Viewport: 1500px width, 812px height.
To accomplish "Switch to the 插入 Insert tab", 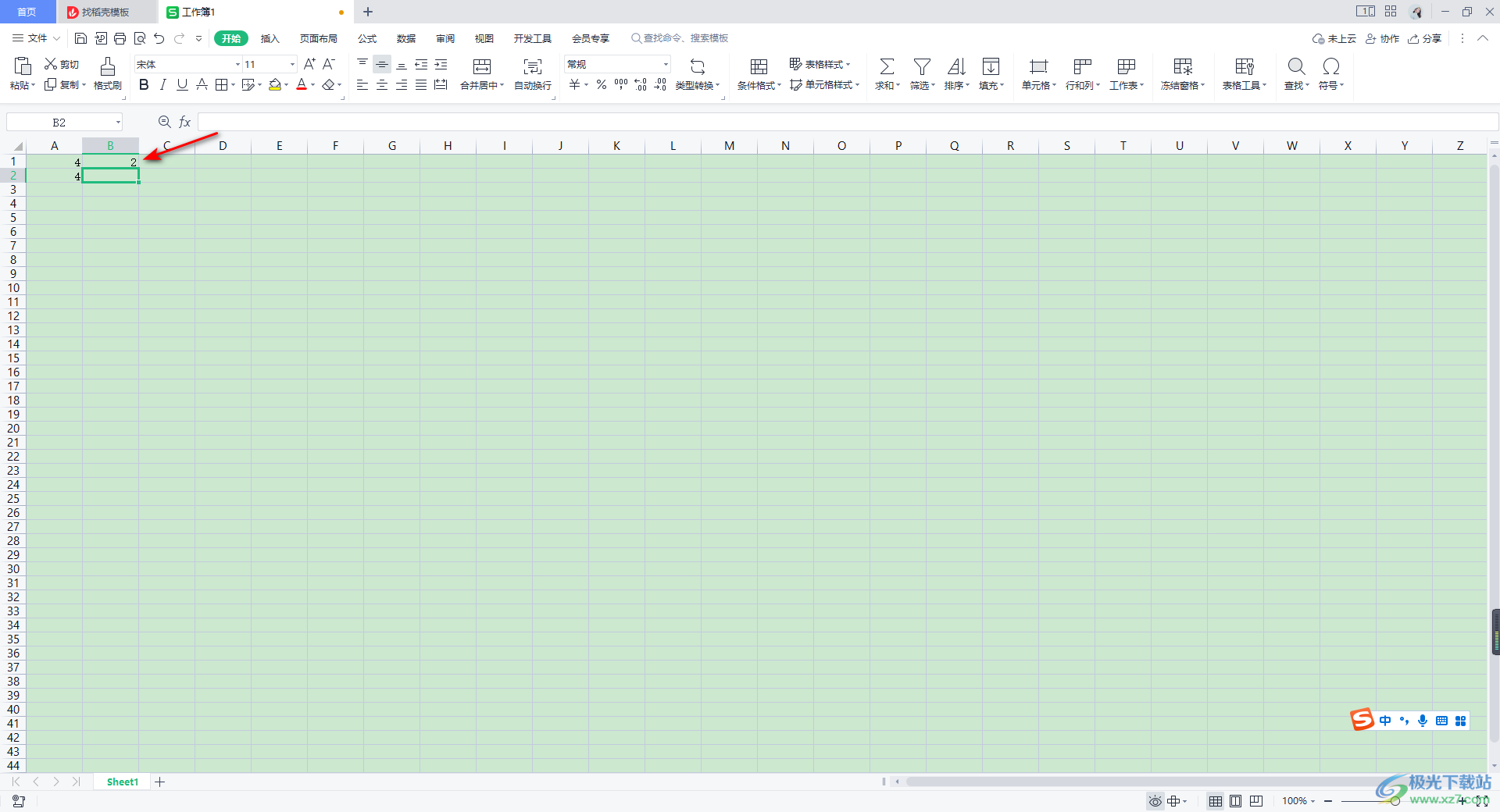I will tap(270, 38).
